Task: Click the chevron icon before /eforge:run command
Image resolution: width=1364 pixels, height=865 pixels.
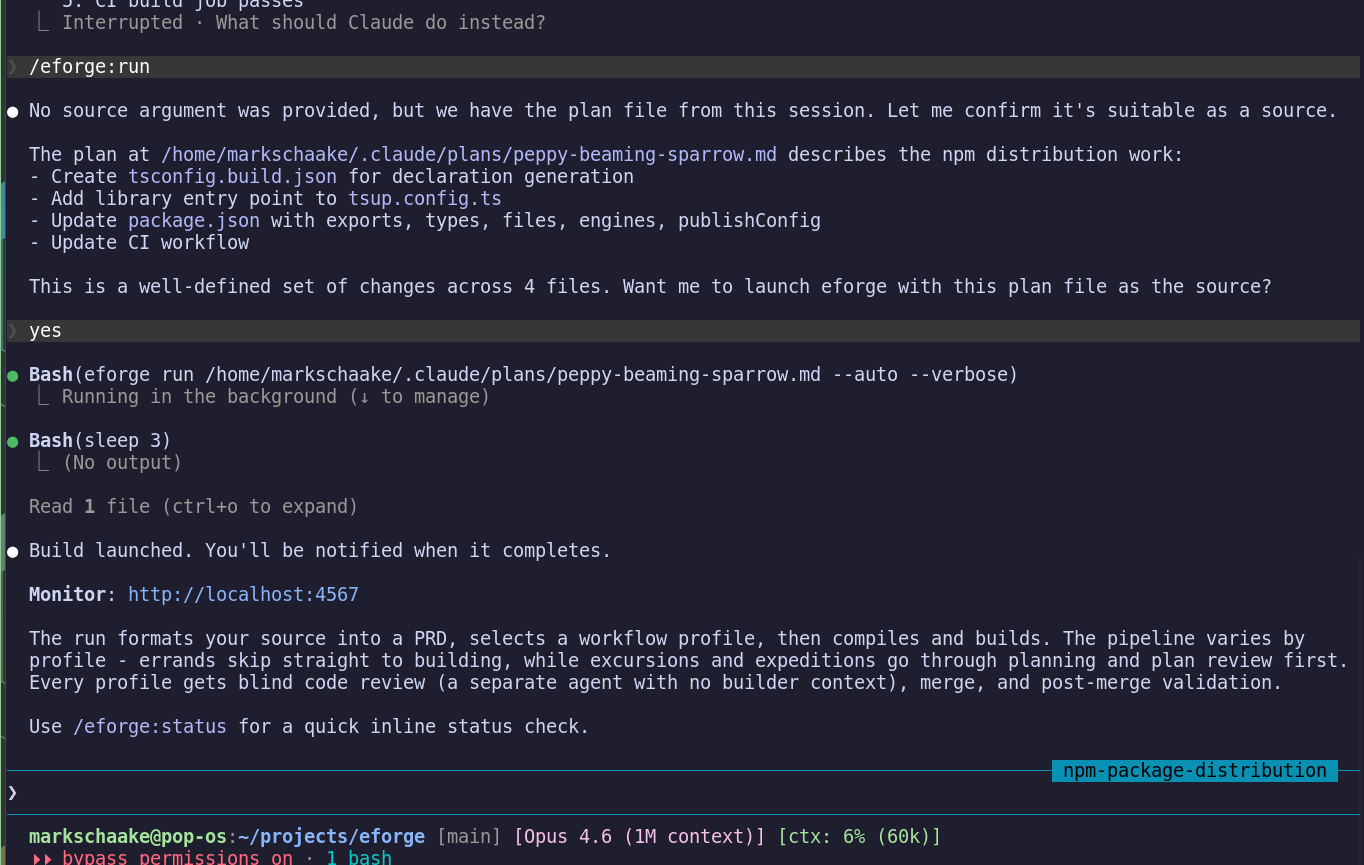Action: click(13, 67)
